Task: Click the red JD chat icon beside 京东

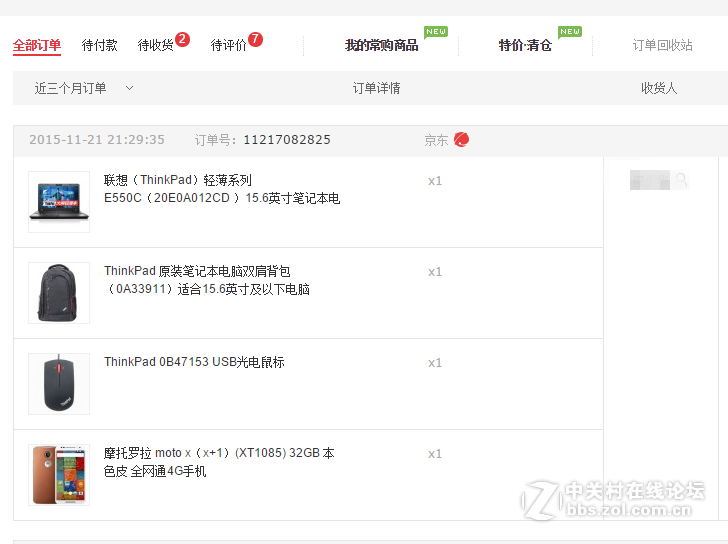Action: (x=462, y=139)
